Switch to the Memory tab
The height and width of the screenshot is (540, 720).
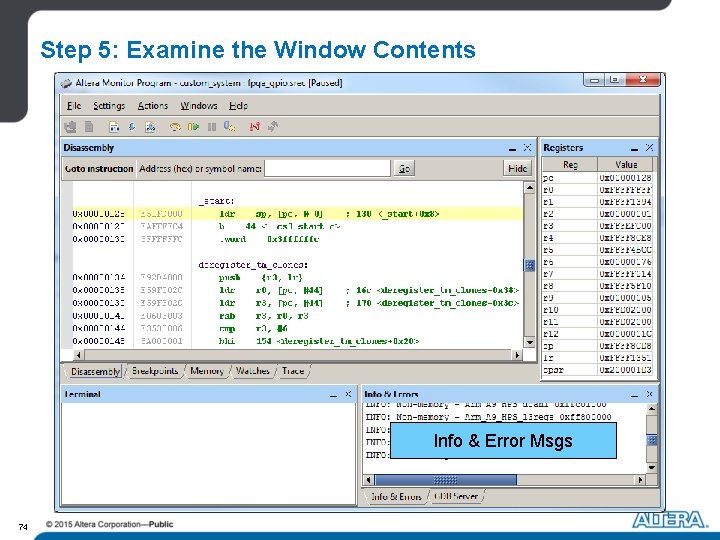tap(207, 371)
